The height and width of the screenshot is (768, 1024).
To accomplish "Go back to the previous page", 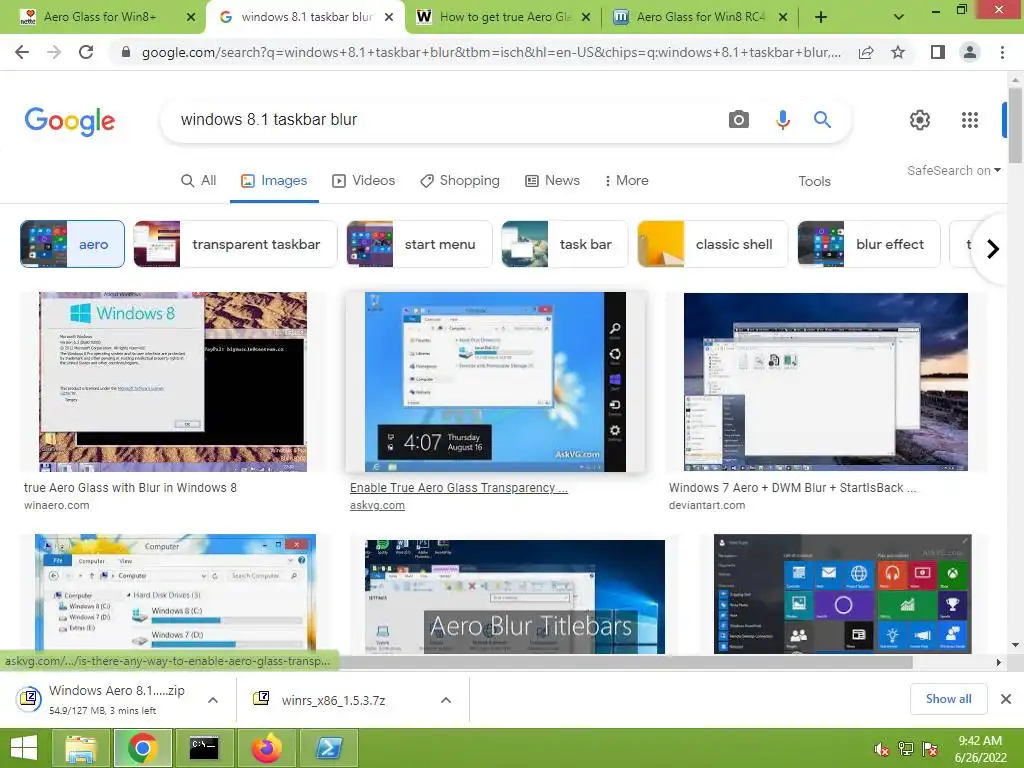I will (22, 52).
